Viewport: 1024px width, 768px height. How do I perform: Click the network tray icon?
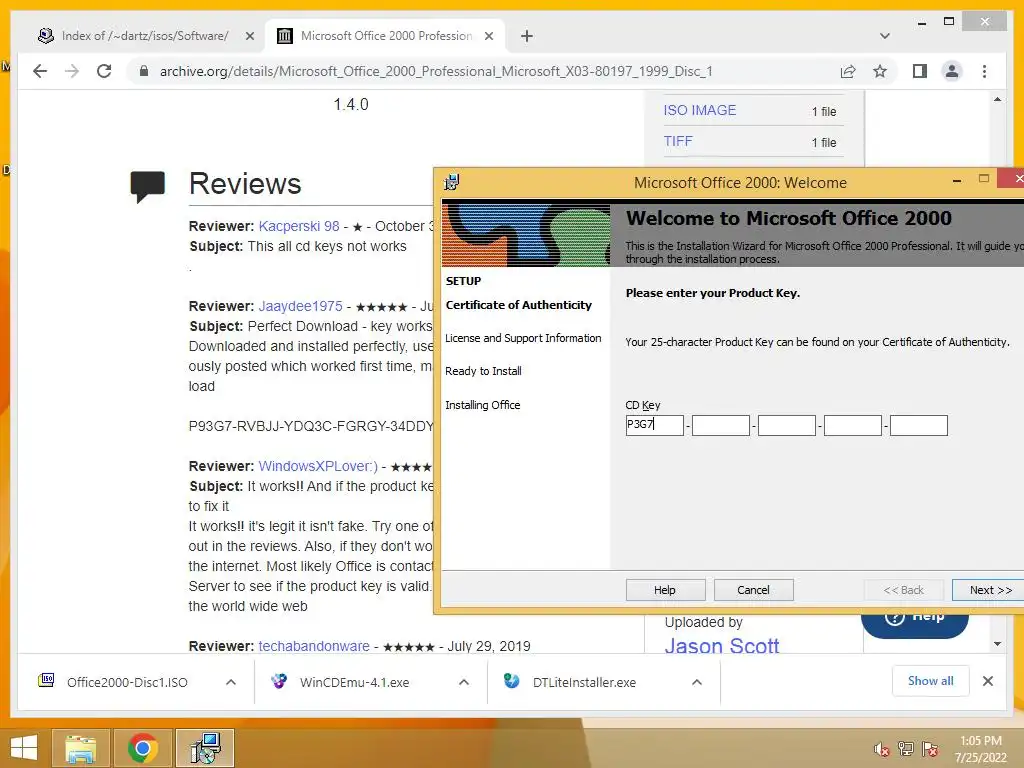click(x=906, y=748)
